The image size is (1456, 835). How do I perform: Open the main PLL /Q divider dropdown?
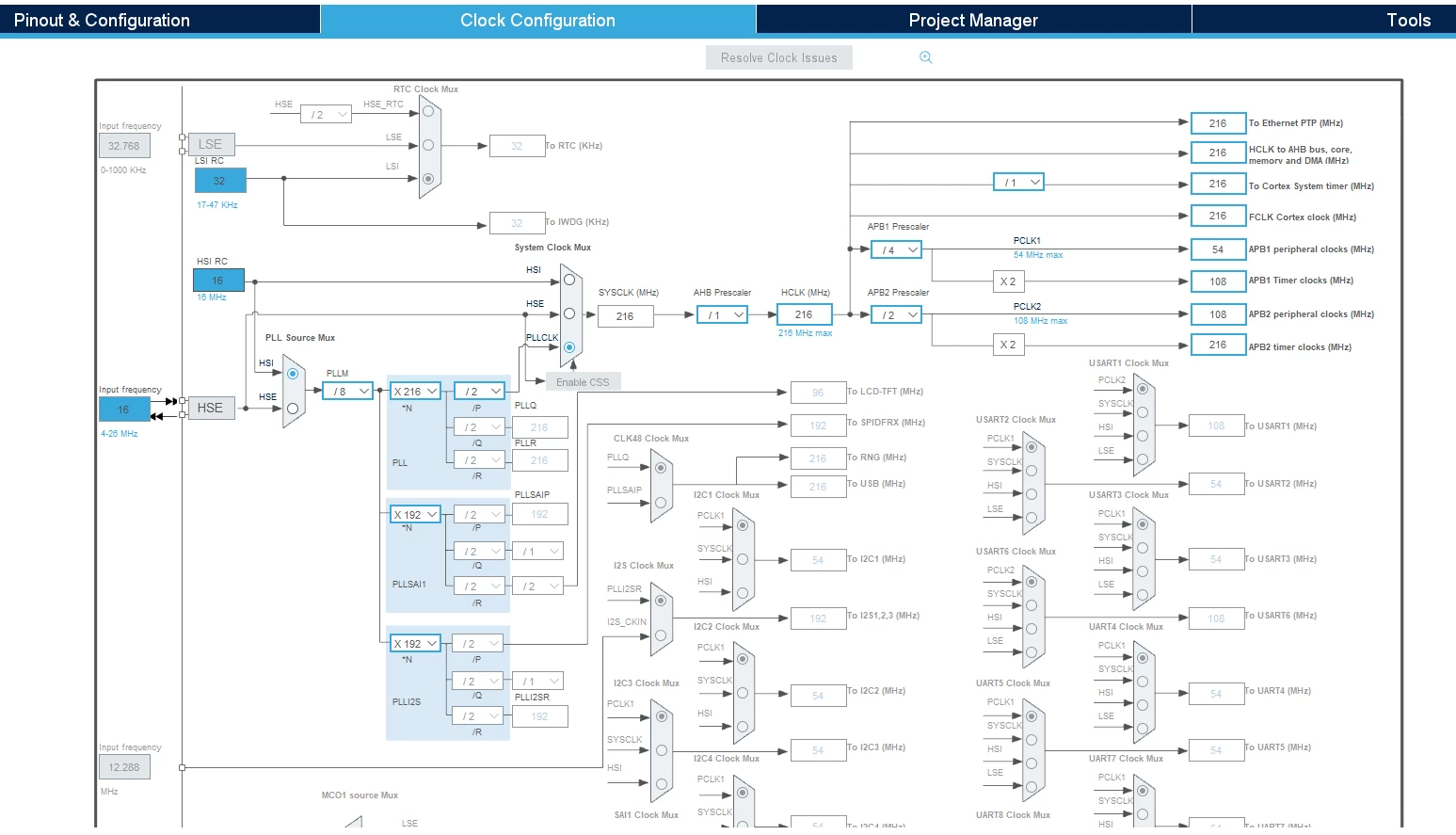(x=480, y=427)
